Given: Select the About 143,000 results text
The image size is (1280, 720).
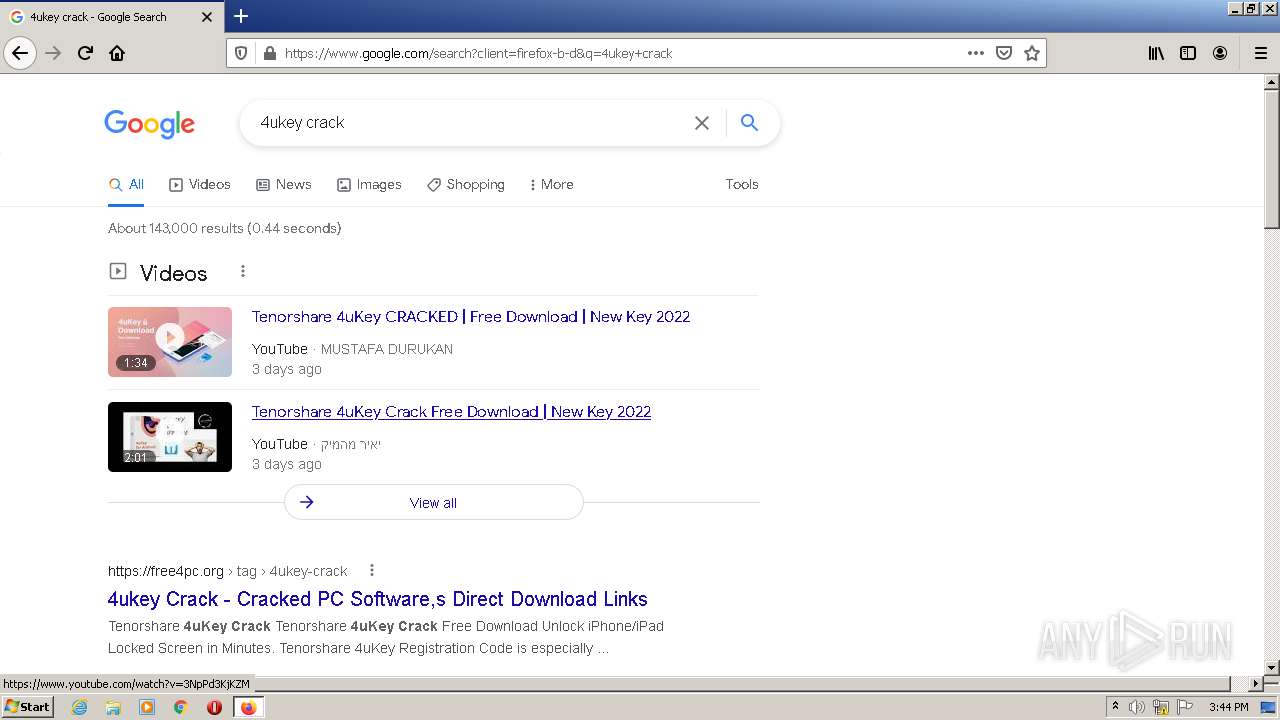Looking at the screenshot, I should coord(225,228).
